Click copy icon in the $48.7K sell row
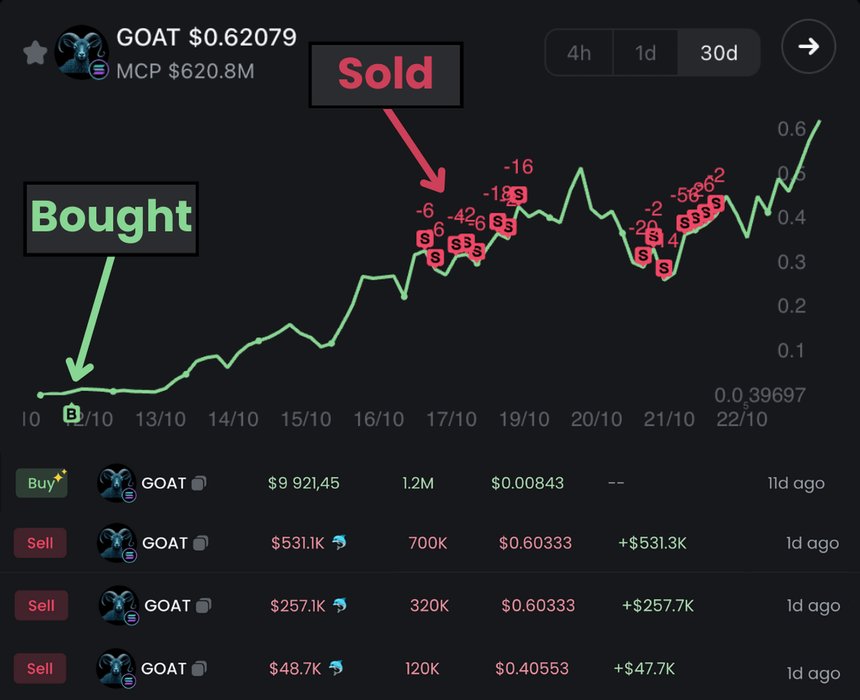The image size is (860, 700). point(199,668)
